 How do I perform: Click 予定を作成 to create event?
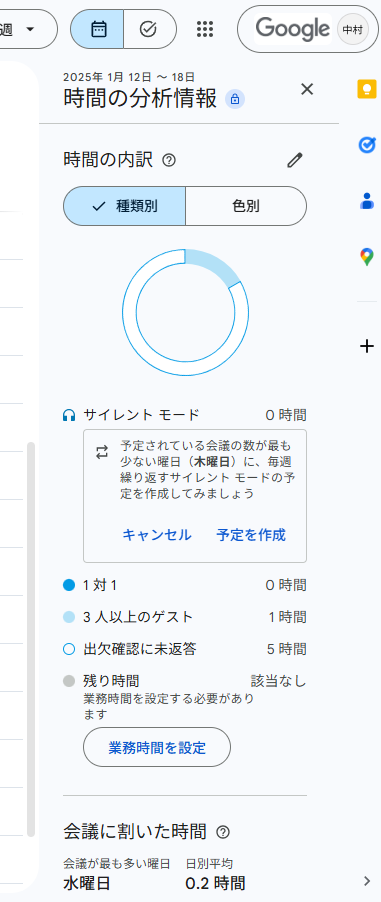tap(251, 535)
